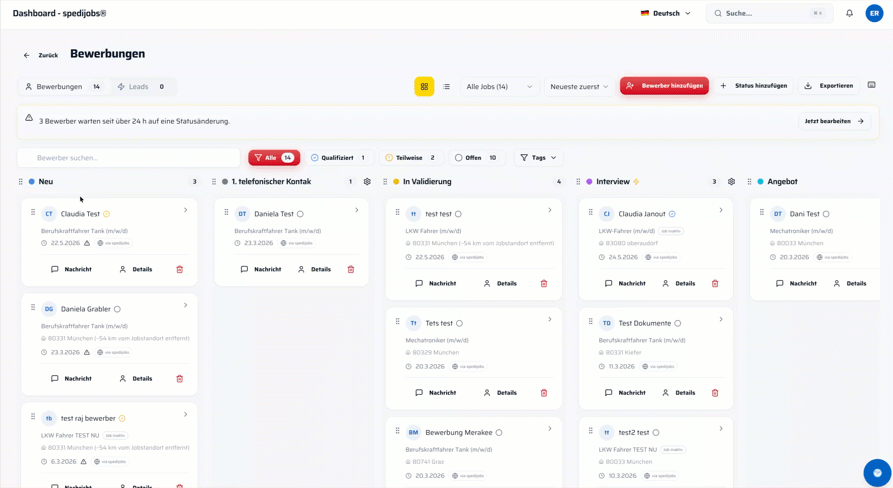This screenshot has height=488, width=893.
Task: Click the panel layout icon beside Exportieren
Action: [x=871, y=85]
